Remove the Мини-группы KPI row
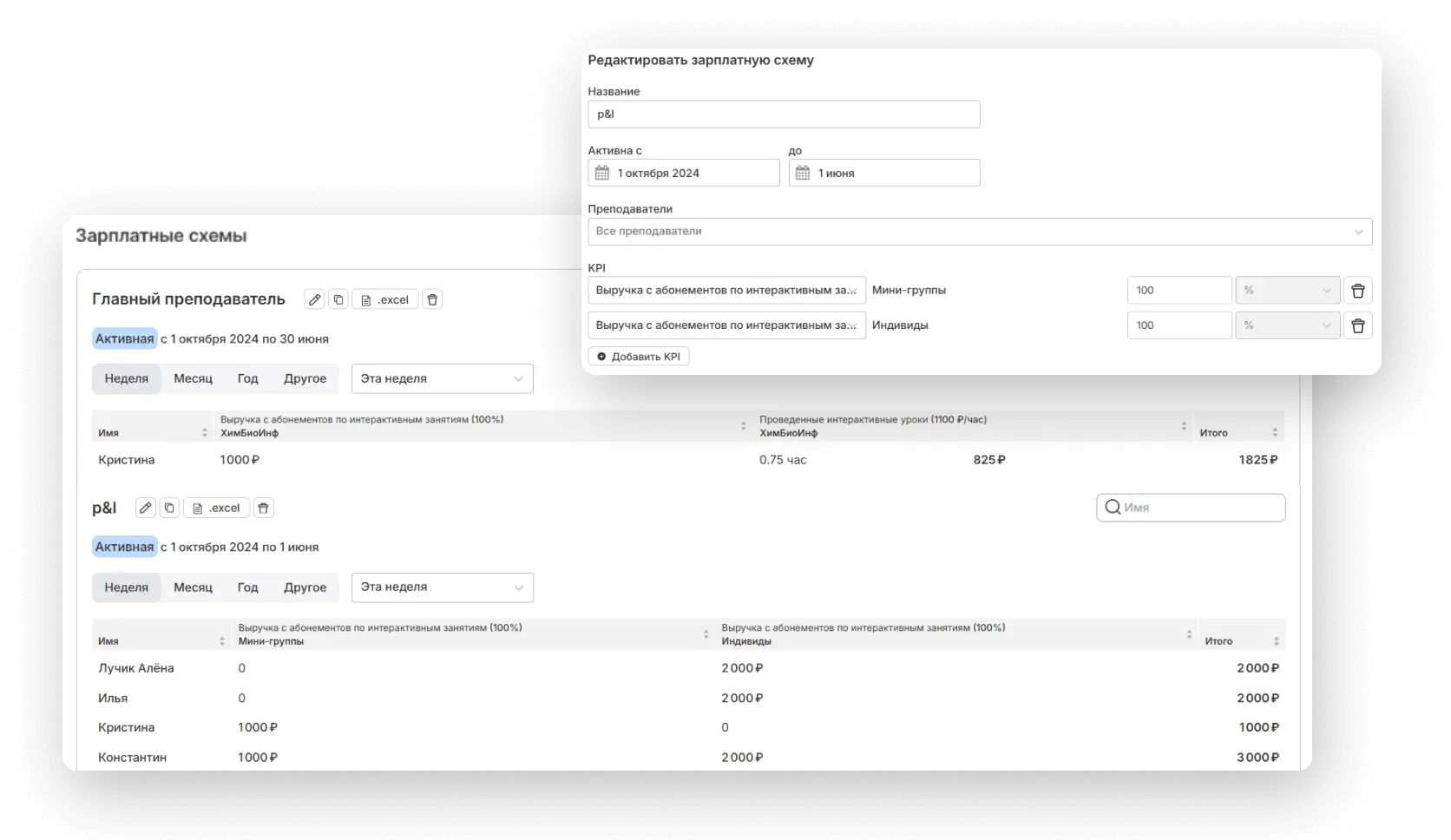This screenshot has width=1451, height=840. (1357, 291)
